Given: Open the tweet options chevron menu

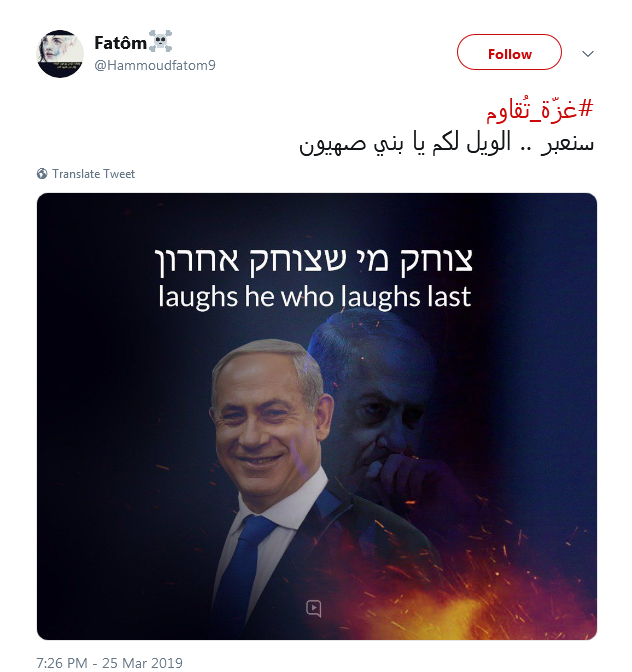Looking at the screenshot, I should point(587,54).
